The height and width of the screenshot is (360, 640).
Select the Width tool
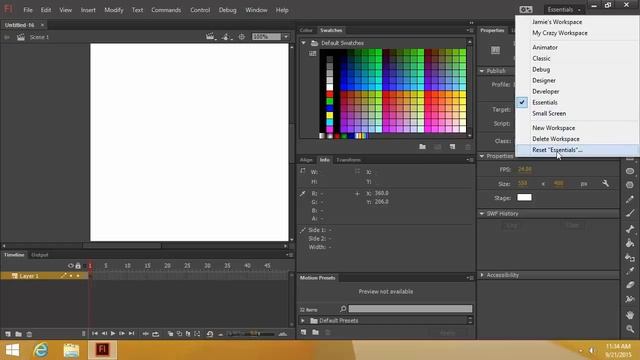[630, 299]
